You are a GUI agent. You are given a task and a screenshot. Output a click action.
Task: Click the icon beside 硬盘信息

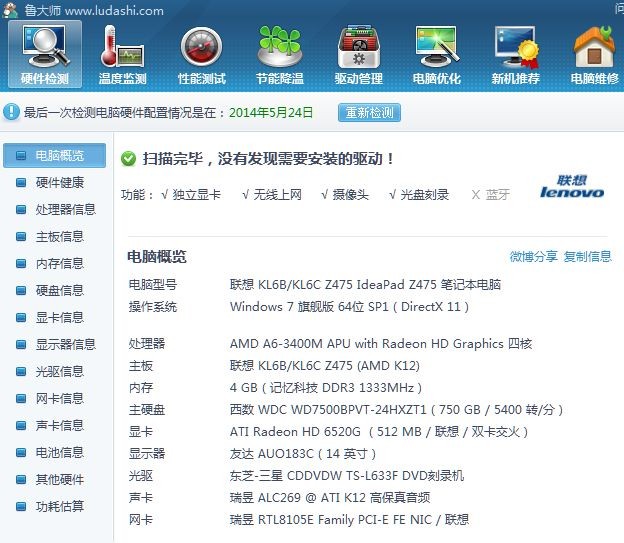(x=21, y=290)
